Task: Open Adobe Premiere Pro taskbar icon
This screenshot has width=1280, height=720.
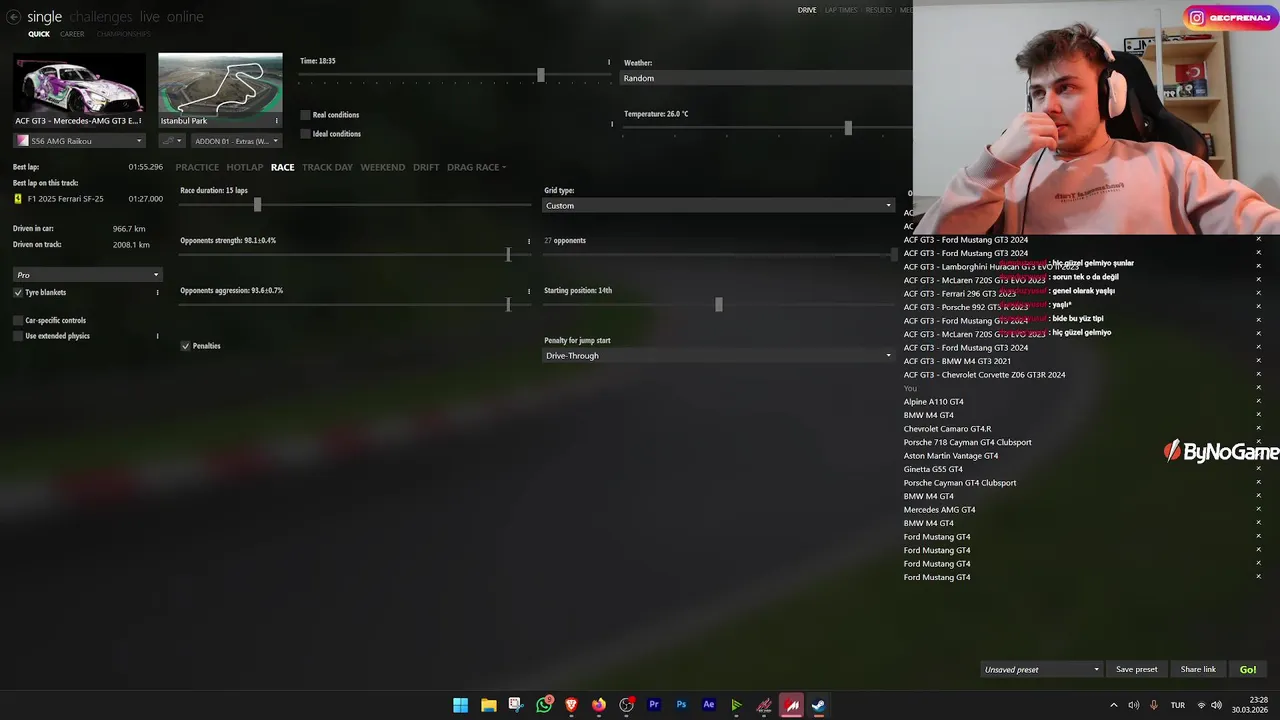Action: pyautogui.click(x=654, y=705)
